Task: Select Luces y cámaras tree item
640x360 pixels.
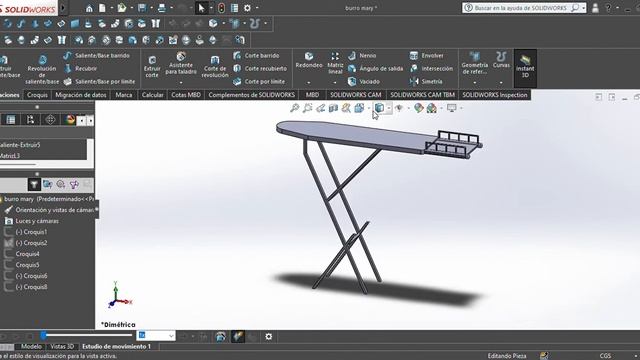Action: click(x=37, y=221)
